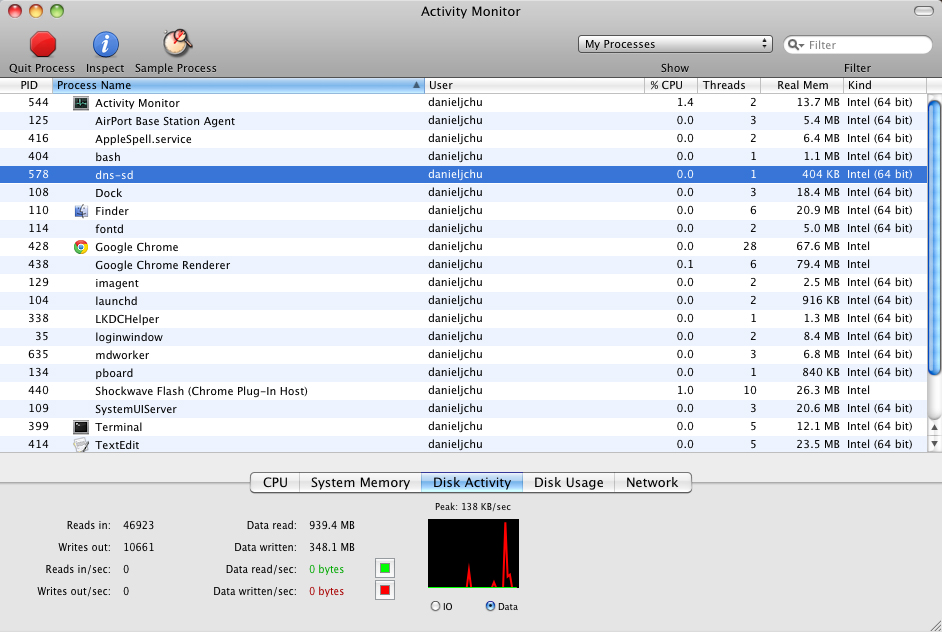Select the Disk Activity tab

click(x=472, y=482)
